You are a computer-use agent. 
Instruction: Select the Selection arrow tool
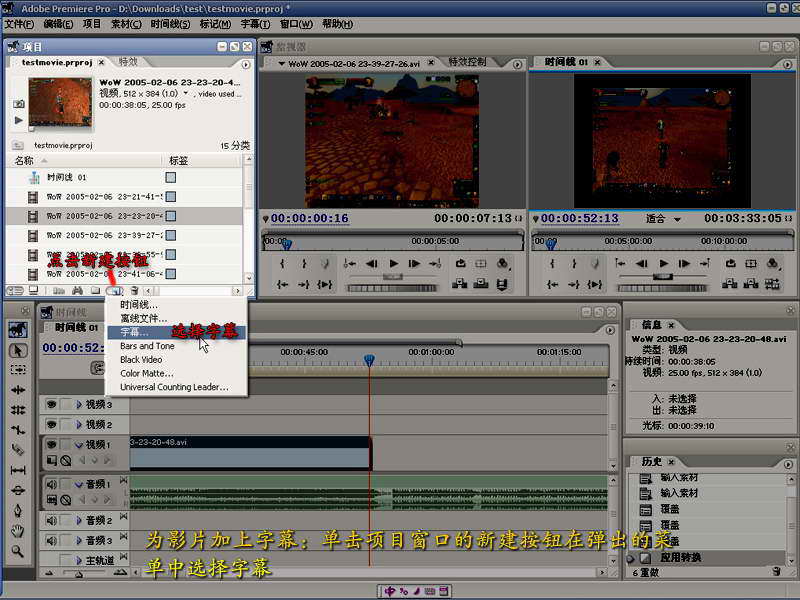[18, 351]
